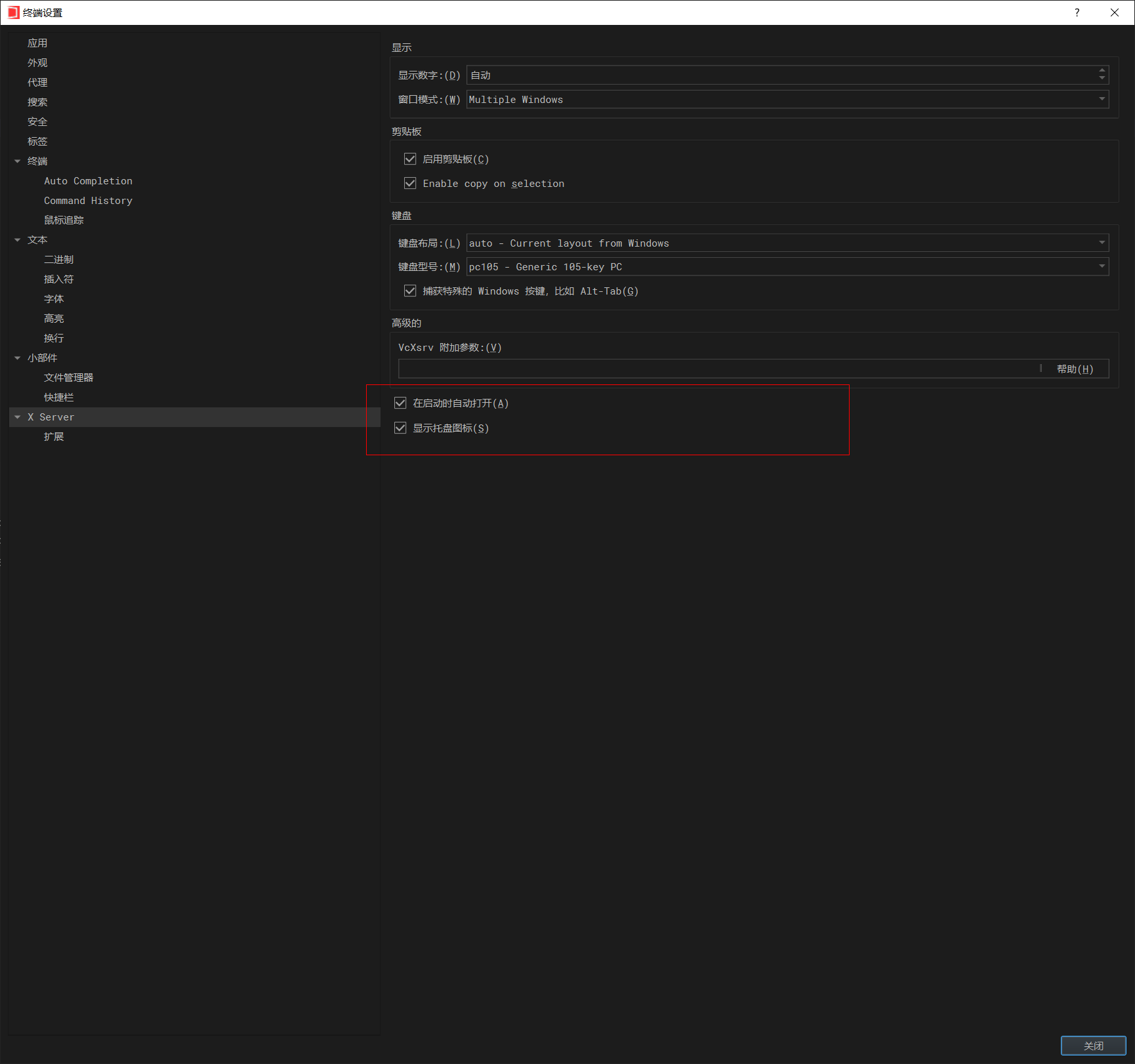The height and width of the screenshot is (1064, 1135).
Task: Click the VcXsrv 附加参数 text field
Action: coord(715,369)
